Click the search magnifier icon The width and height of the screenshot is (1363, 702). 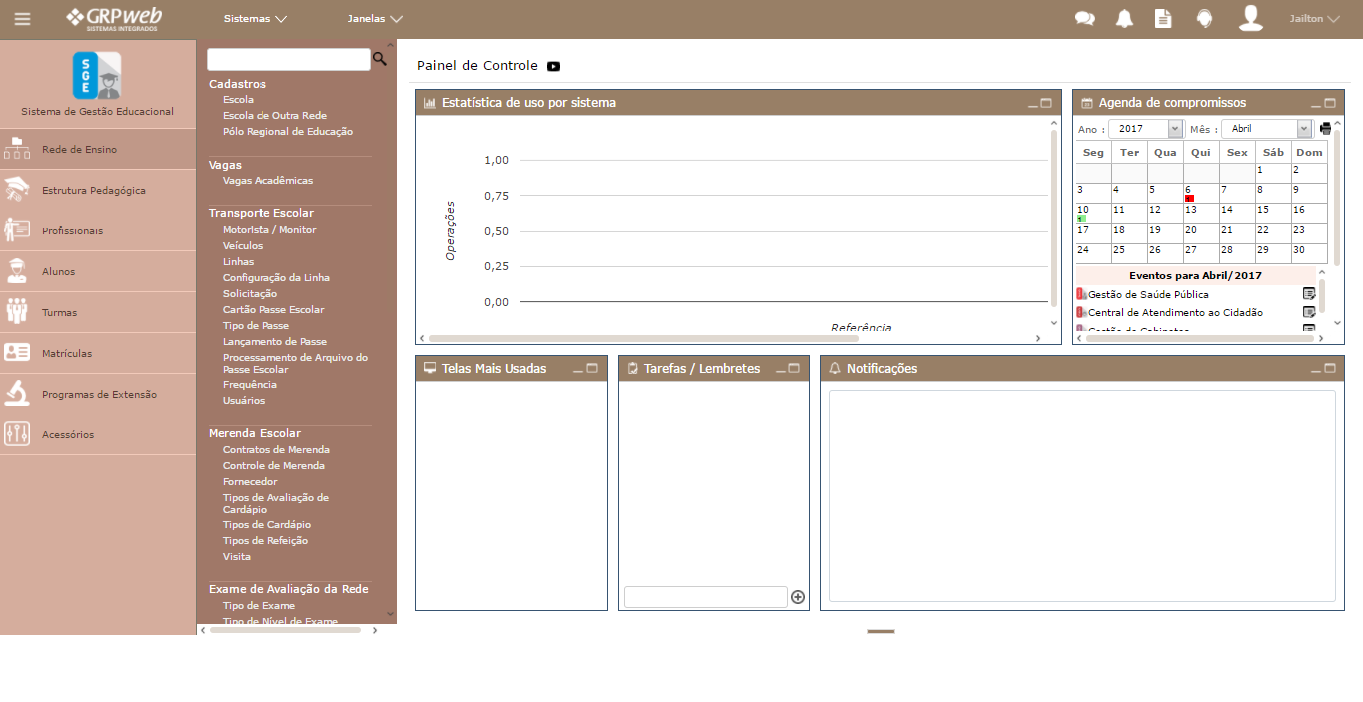[380, 60]
